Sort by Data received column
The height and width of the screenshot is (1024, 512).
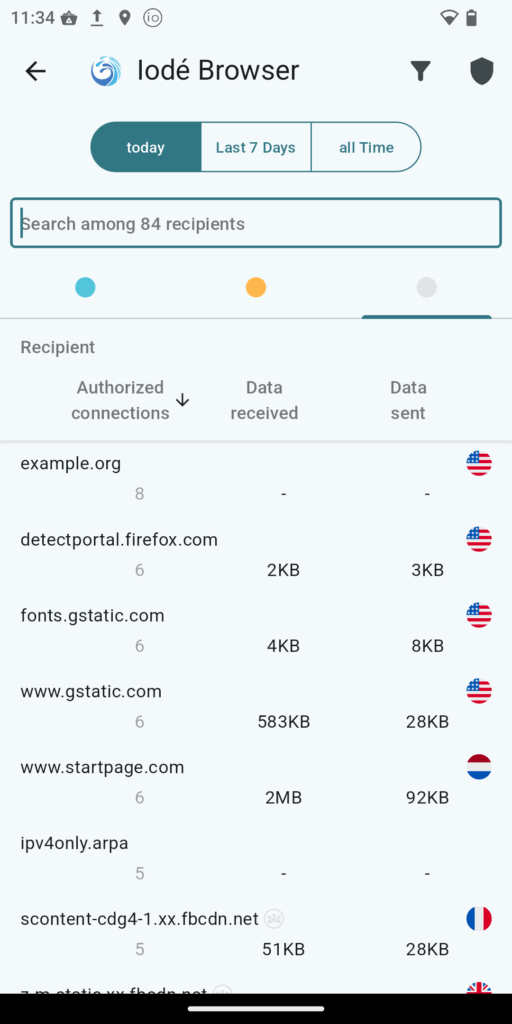[264, 400]
